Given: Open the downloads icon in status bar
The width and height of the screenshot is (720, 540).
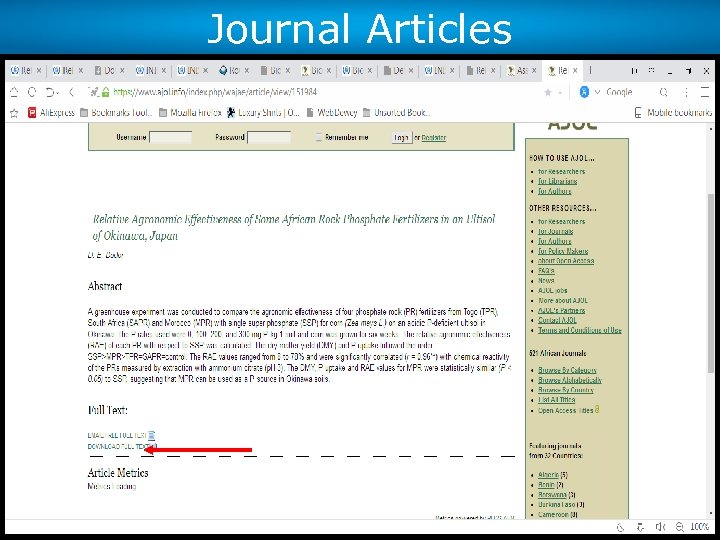Looking at the screenshot, I should tap(640, 527).
